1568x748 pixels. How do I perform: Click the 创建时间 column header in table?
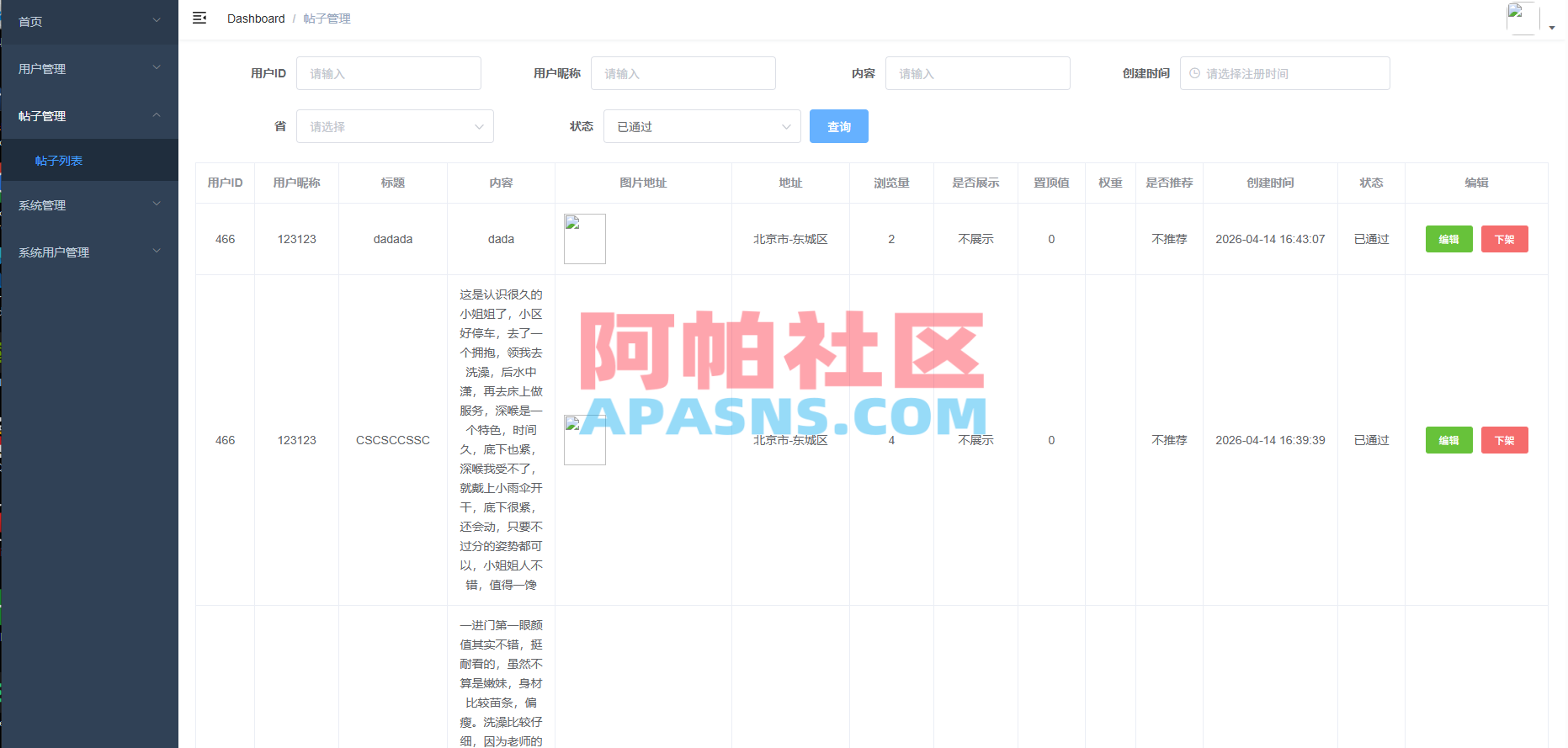1270,183
